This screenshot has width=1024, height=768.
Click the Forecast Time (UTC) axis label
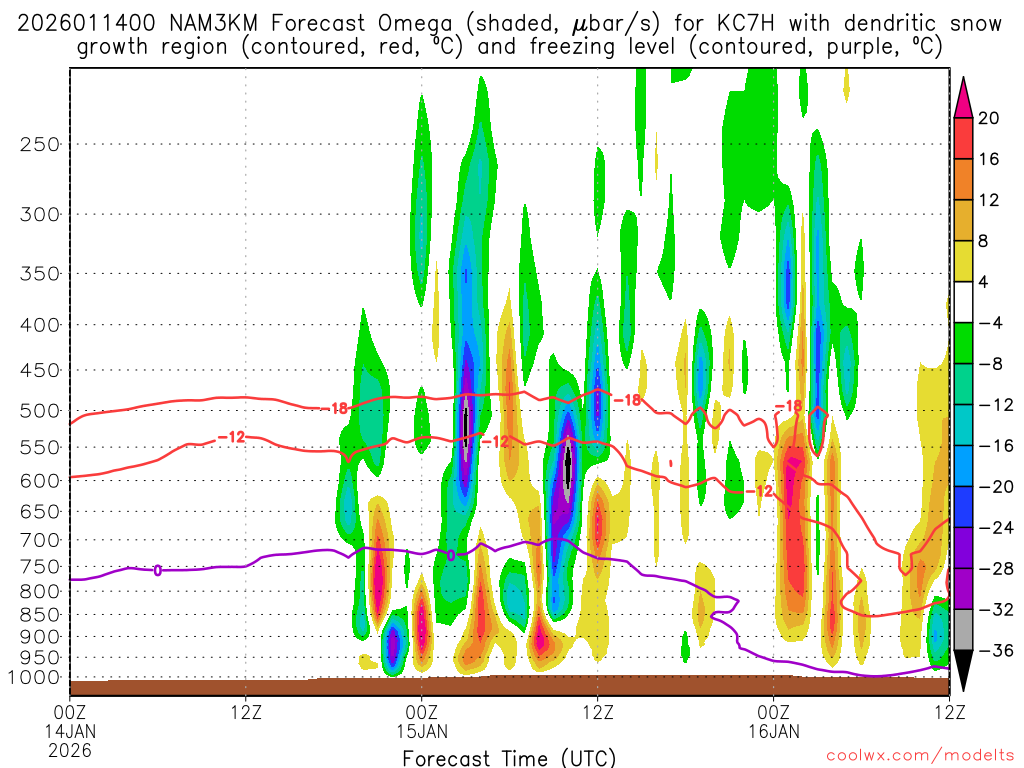tap(509, 758)
